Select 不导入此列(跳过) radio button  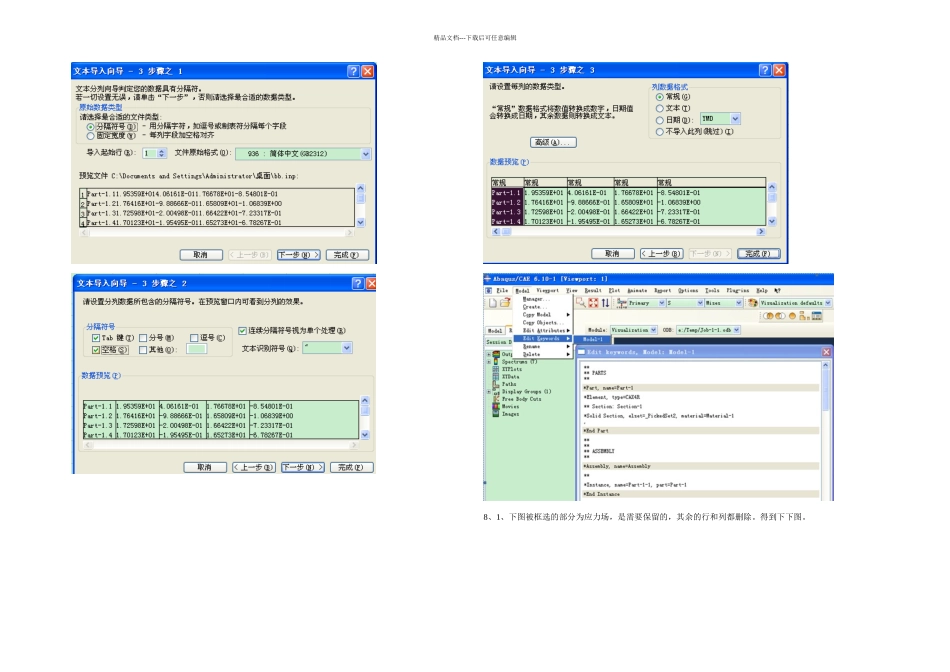[x=660, y=131]
